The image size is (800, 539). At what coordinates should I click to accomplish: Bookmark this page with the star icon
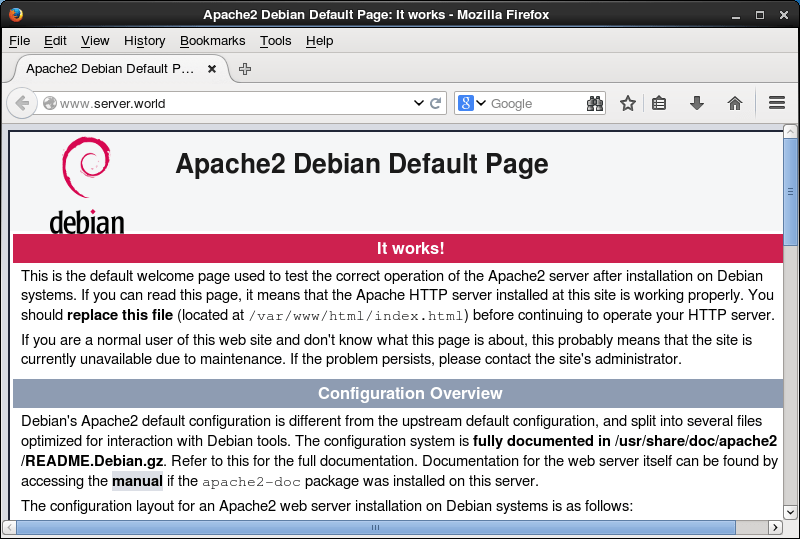click(628, 104)
